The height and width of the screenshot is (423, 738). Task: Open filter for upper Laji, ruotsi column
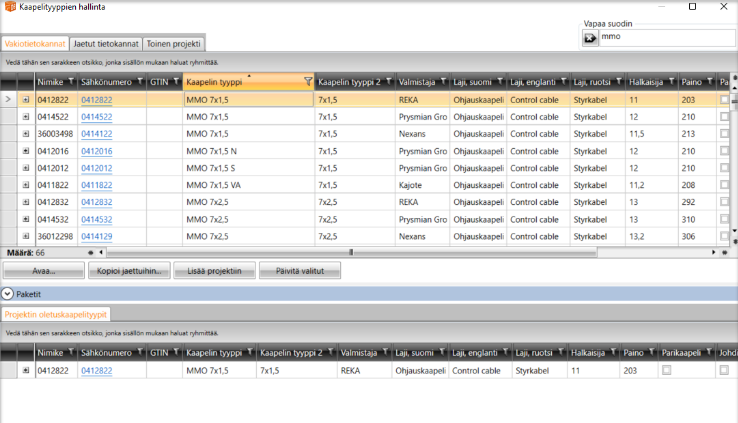619,81
